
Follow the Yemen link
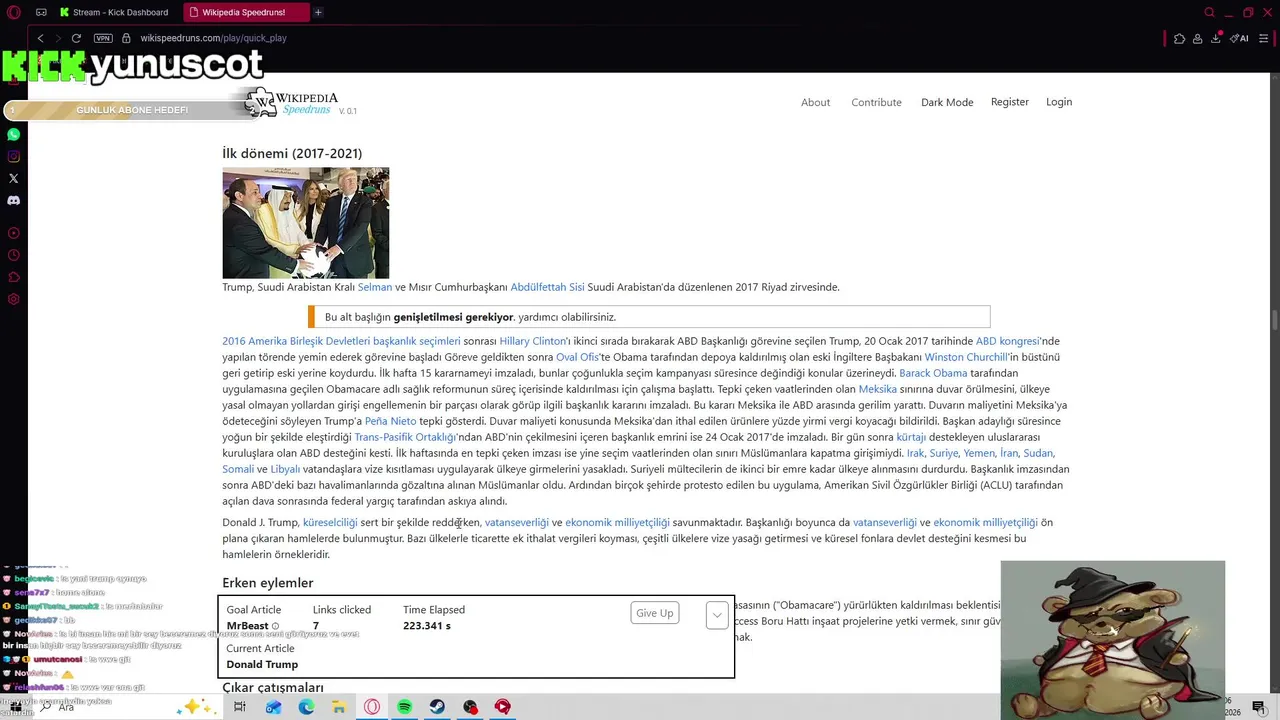point(979,453)
